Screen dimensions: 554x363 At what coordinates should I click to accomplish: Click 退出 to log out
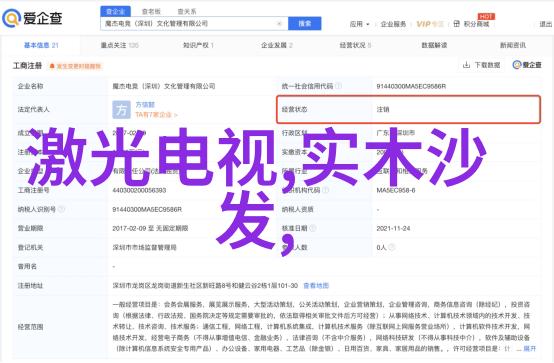pos(546,24)
